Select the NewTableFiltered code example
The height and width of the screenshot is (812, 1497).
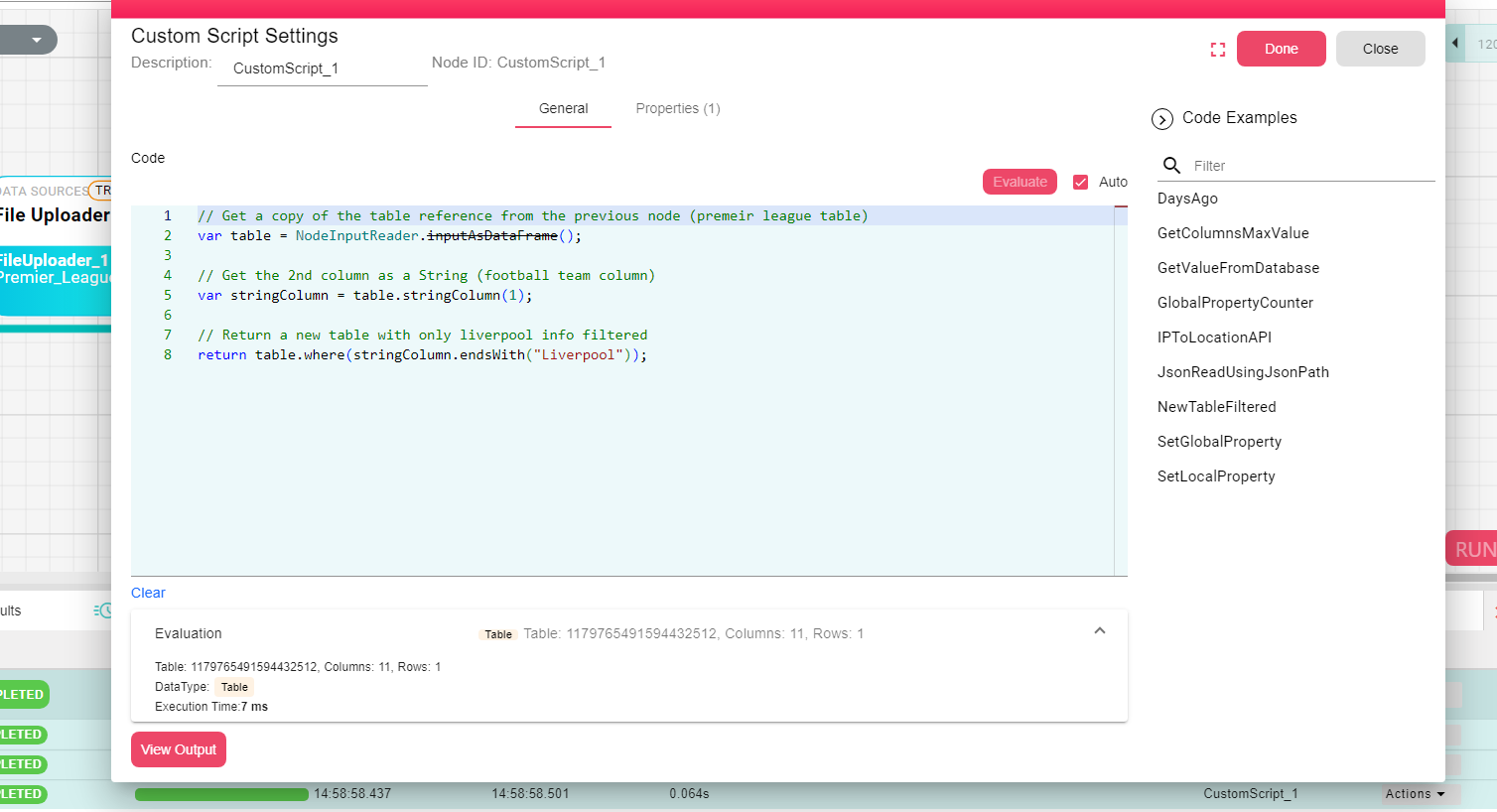click(x=1216, y=407)
